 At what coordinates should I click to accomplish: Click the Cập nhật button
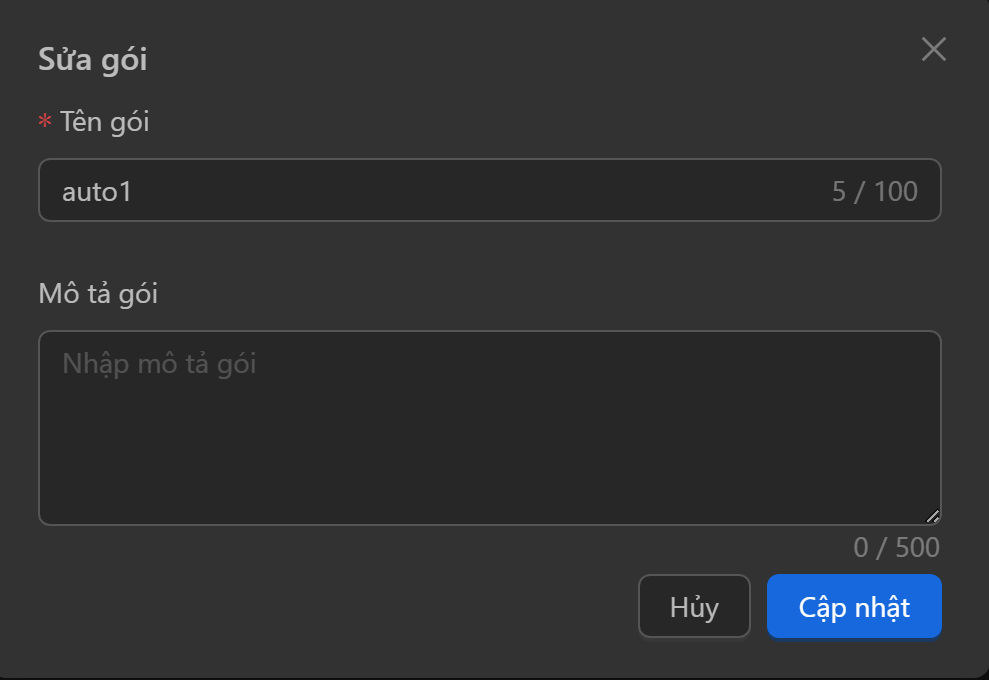pyautogui.click(x=854, y=606)
